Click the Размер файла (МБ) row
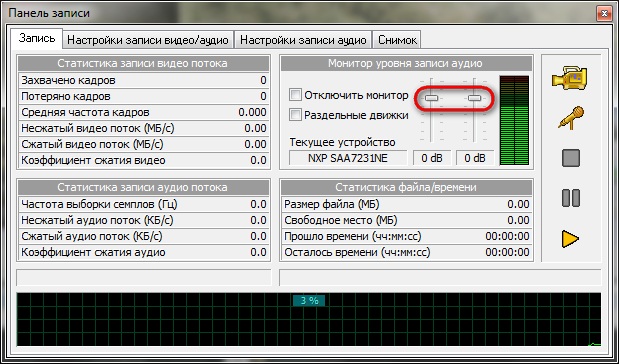 tap(407, 205)
